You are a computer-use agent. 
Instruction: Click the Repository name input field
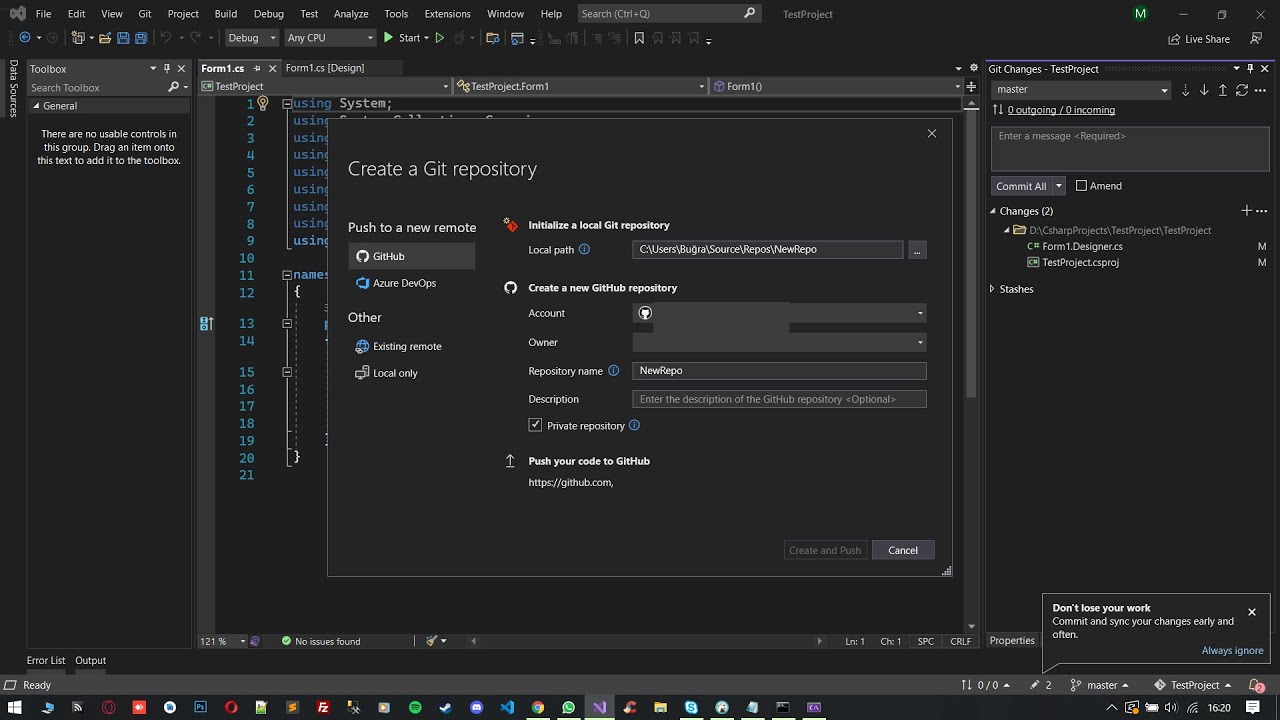point(780,371)
